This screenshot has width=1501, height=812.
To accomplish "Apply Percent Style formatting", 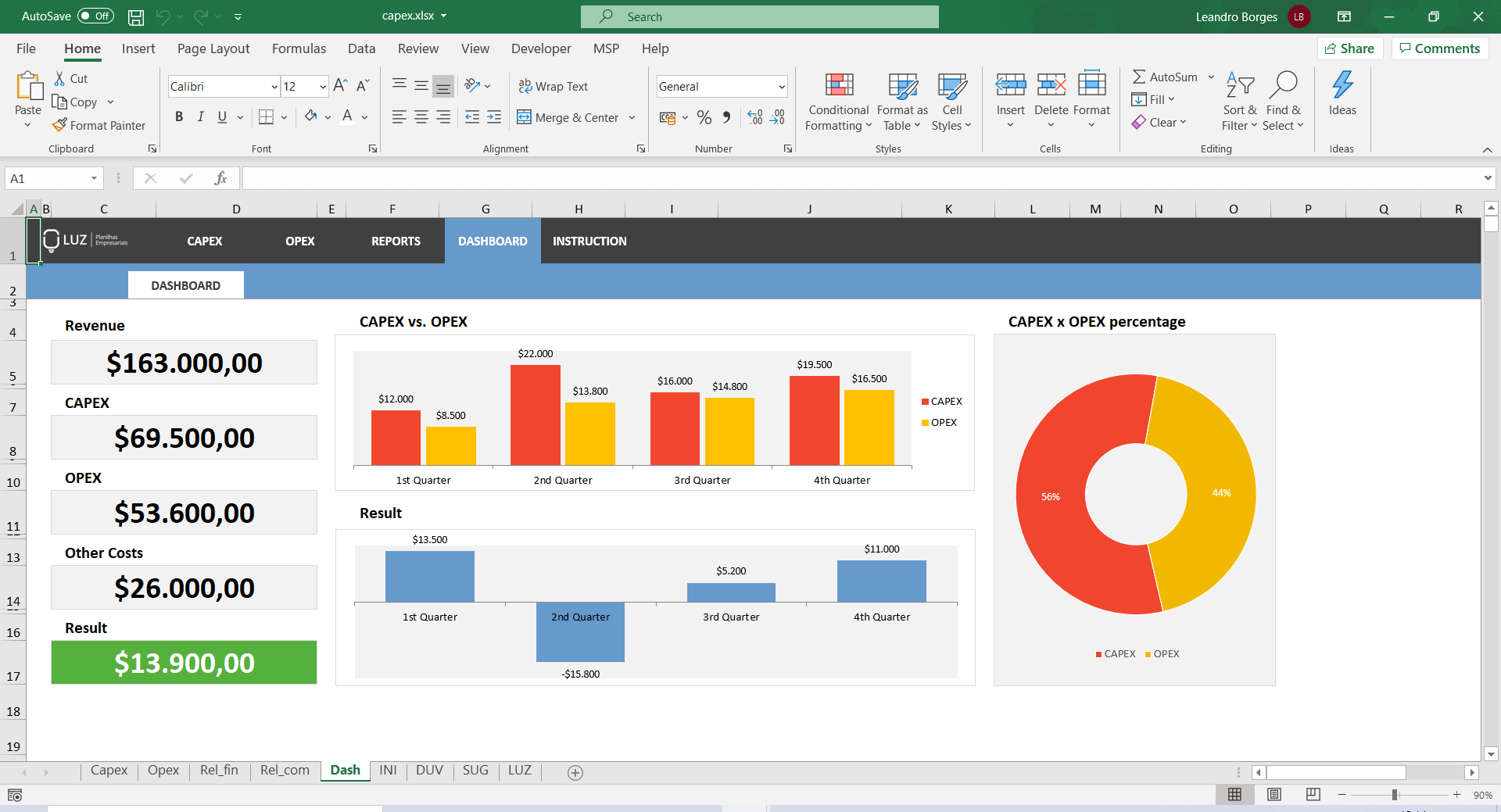I will [704, 117].
